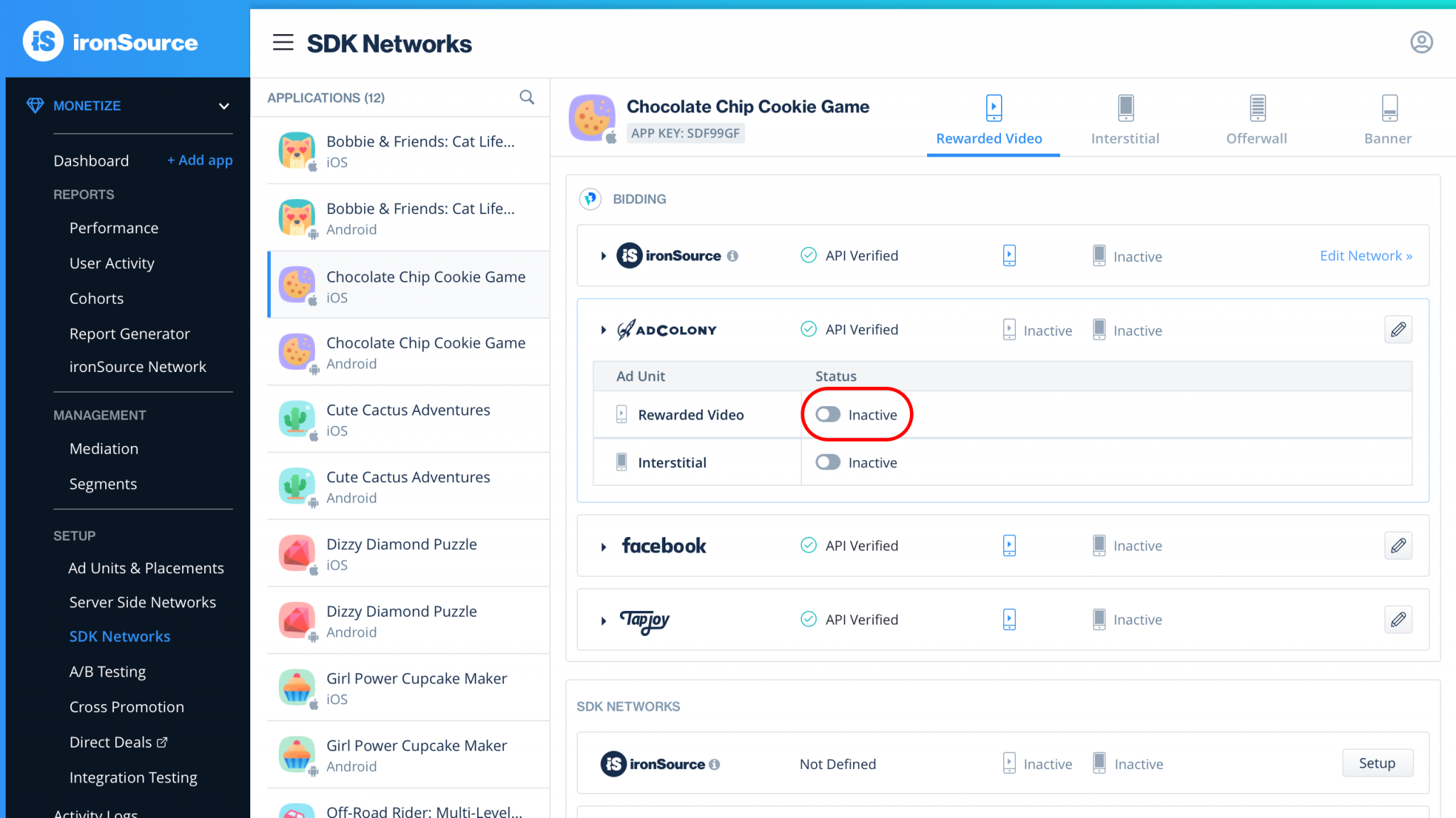Collapse the AdColony network row

(x=604, y=330)
